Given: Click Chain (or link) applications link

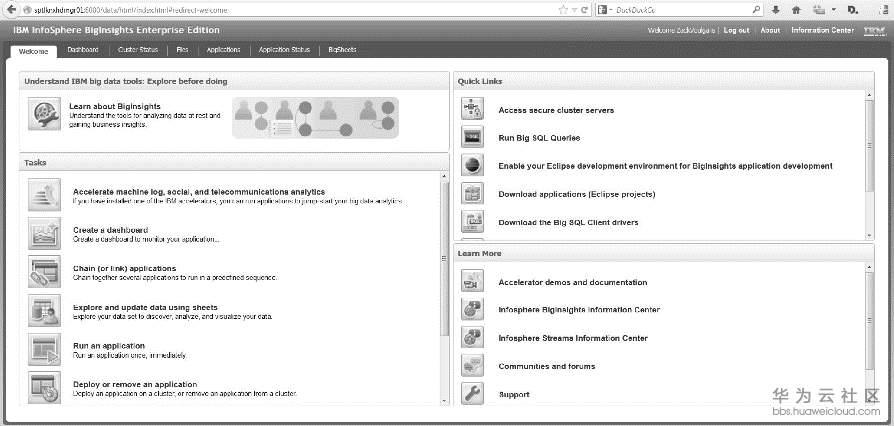Looking at the screenshot, I should pos(124,268).
